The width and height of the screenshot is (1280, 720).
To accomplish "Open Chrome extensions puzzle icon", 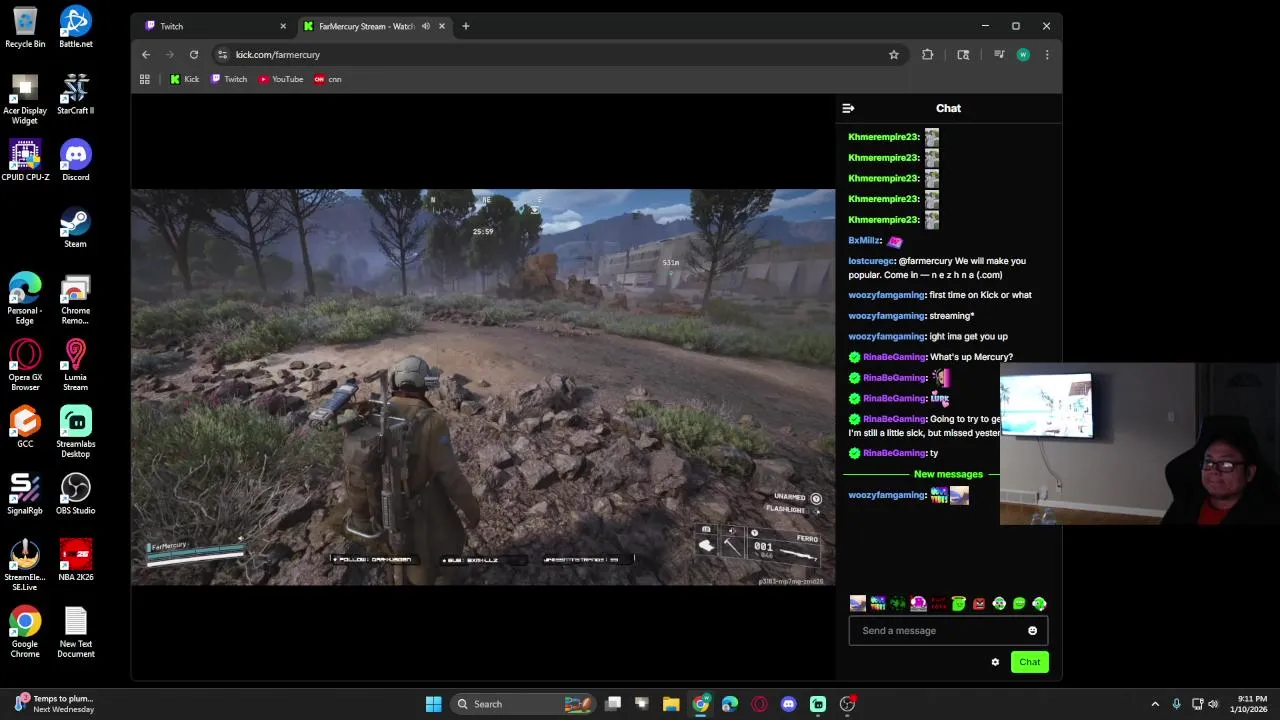I will 927,55.
